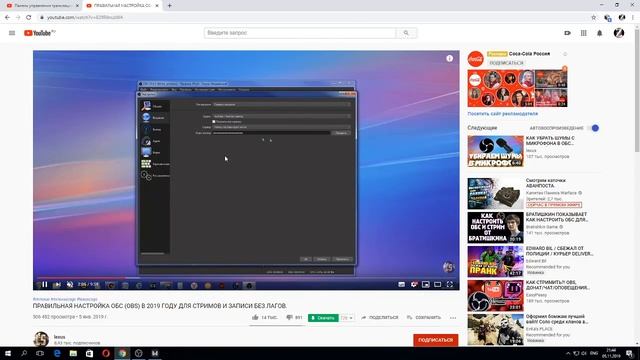Screen dimensions: 640x360
Task: Enable theater mode in player
Action: [x=438, y=284]
